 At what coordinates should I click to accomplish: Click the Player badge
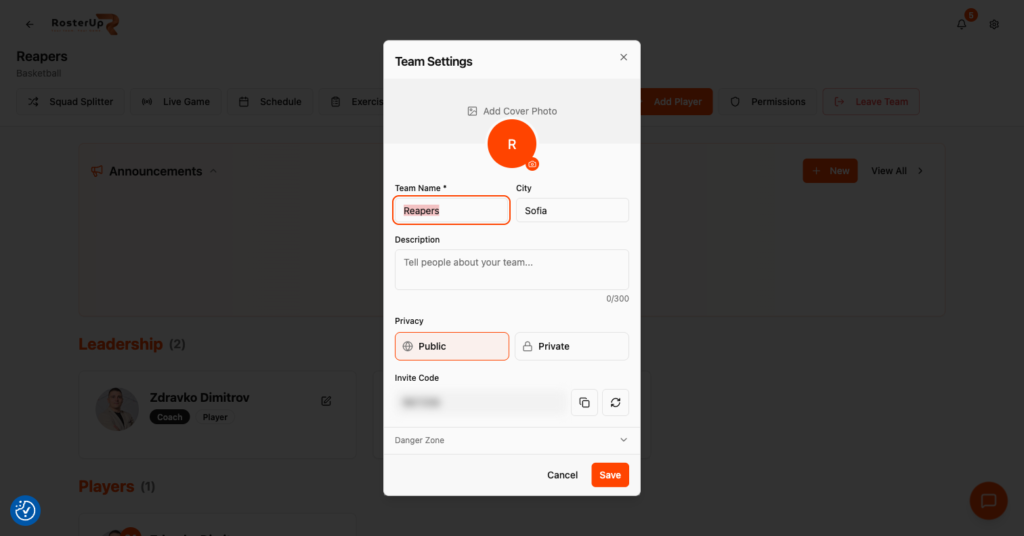[x=215, y=417]
